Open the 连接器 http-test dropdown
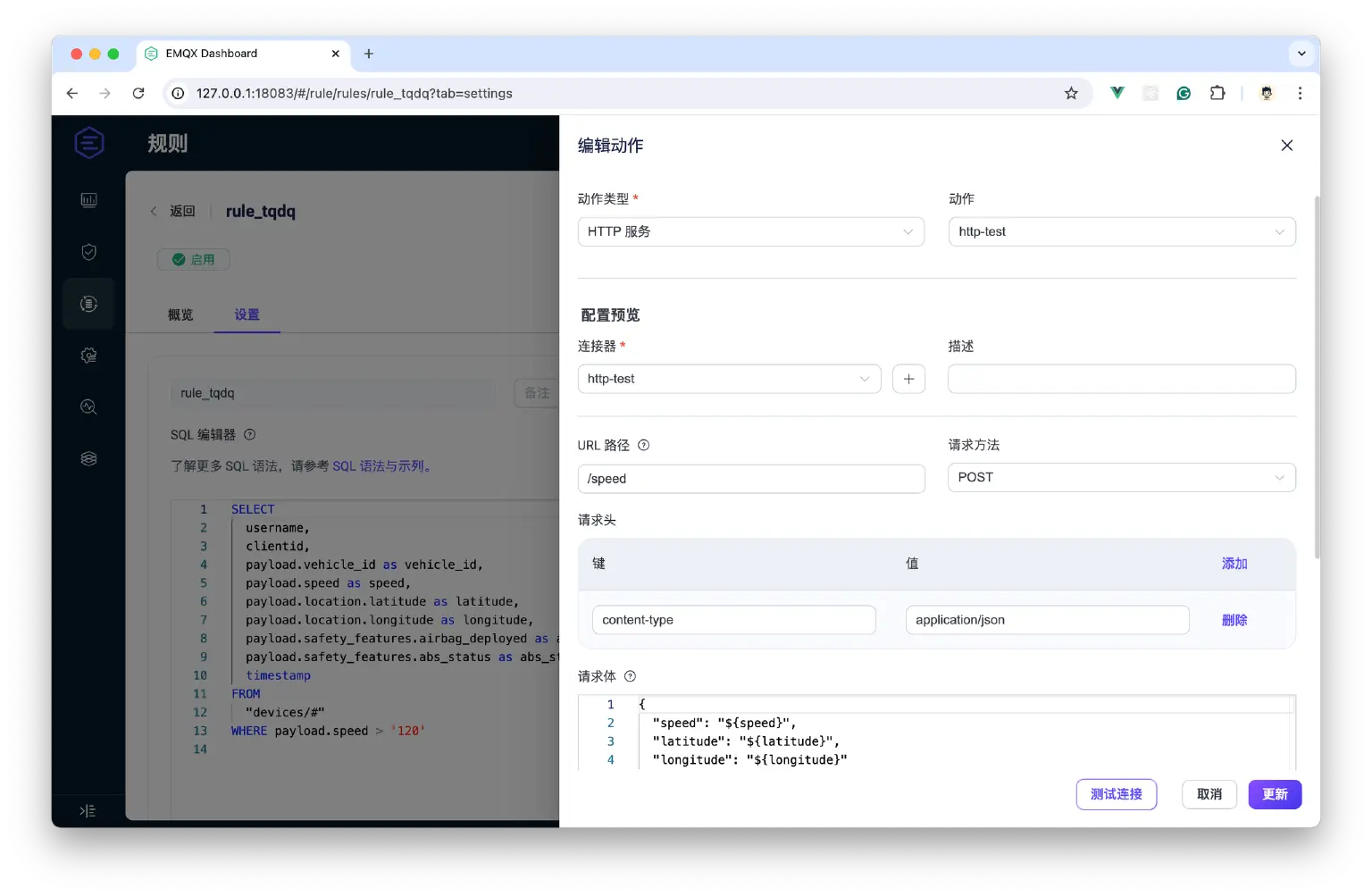The image size is (1372, 896). (729, 379)
